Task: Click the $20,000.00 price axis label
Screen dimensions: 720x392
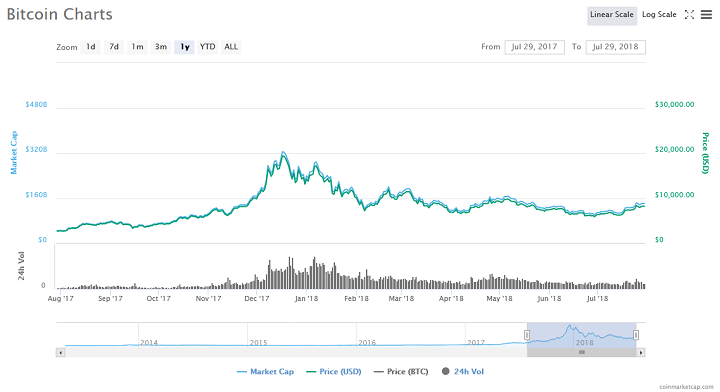Action: (675, 149)
